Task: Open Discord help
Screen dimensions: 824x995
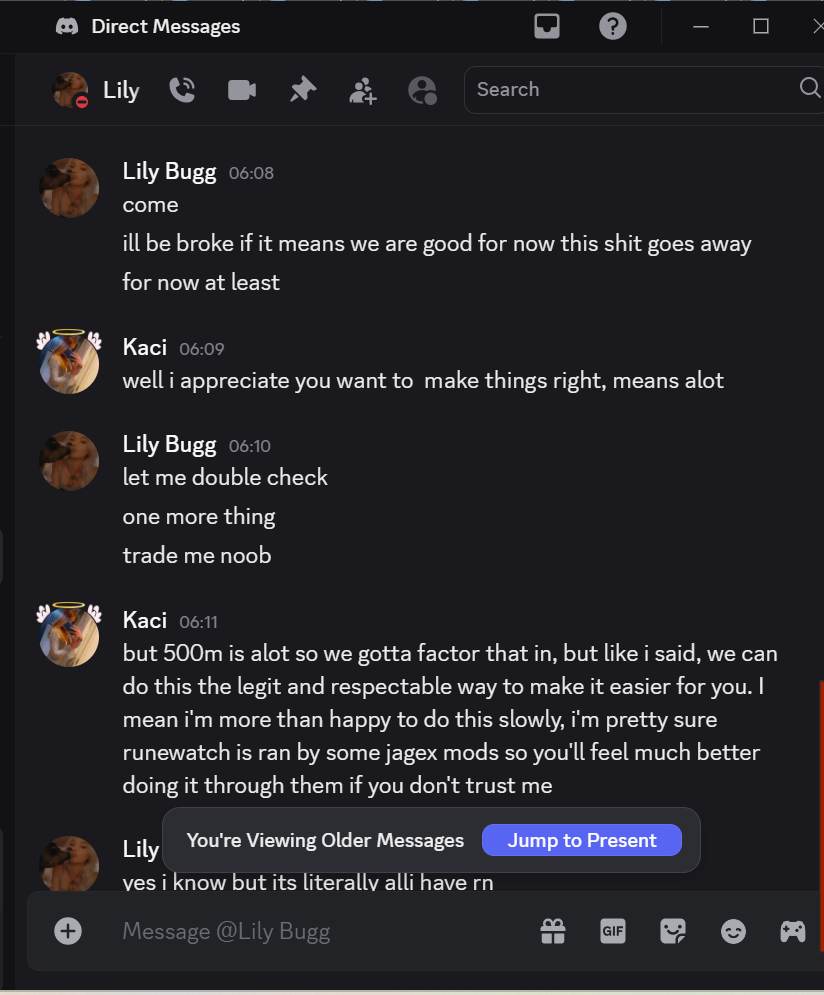Action: tap(613, 27)
